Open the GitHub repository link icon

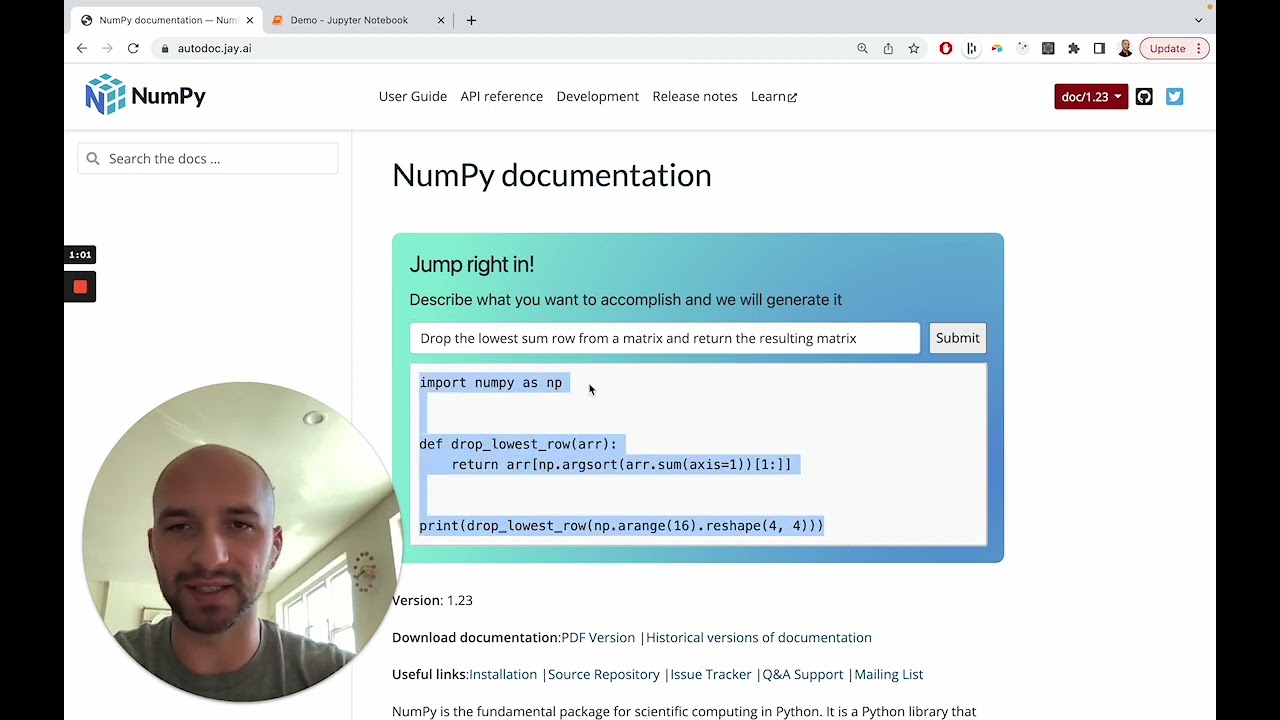coord(1144,97)
